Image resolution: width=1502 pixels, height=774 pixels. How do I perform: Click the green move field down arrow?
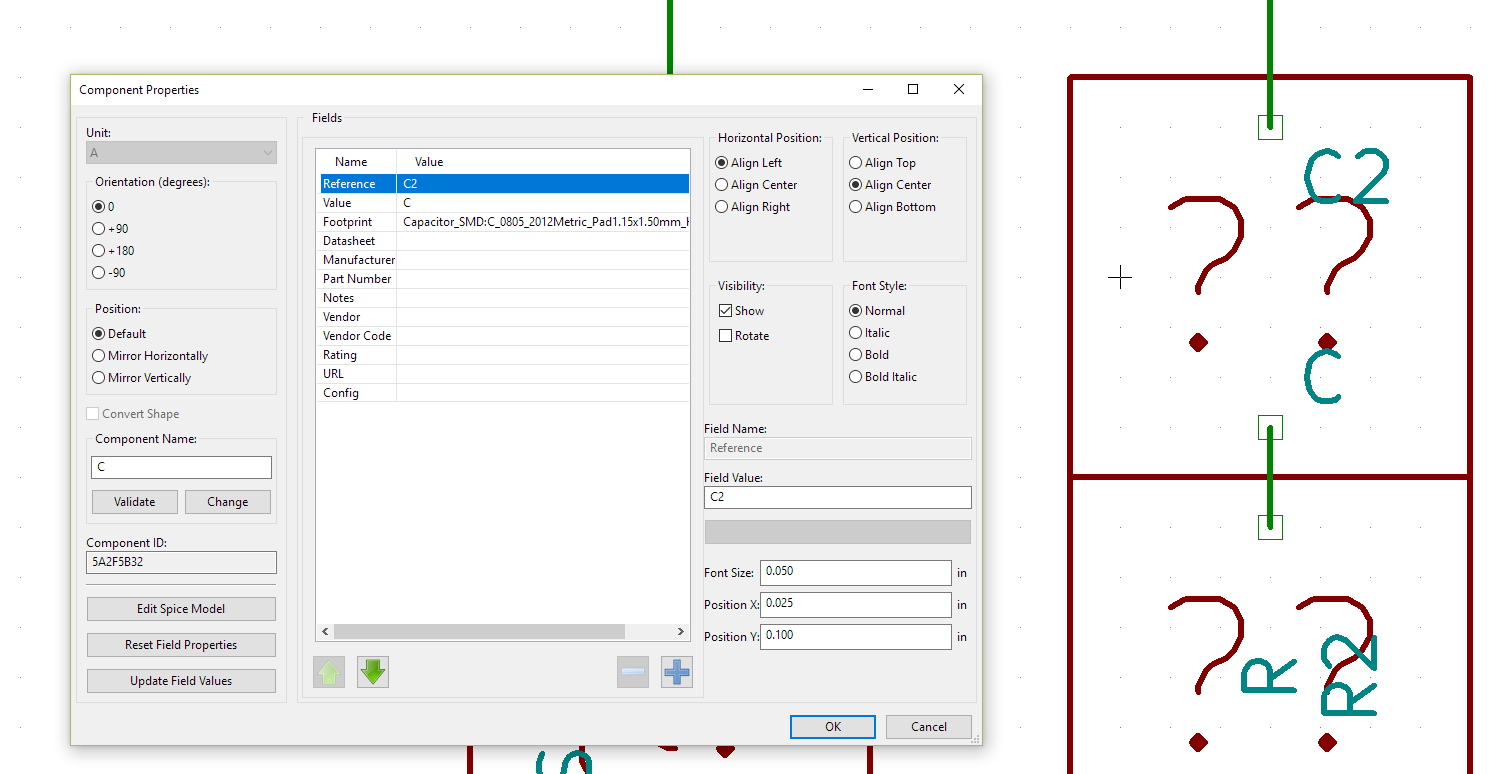[373, 672]
